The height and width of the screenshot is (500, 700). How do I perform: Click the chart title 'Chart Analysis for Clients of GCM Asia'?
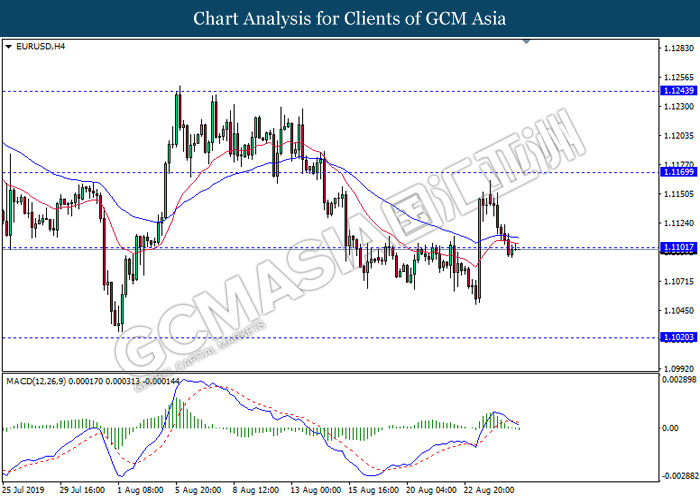[x=349, y=18]
